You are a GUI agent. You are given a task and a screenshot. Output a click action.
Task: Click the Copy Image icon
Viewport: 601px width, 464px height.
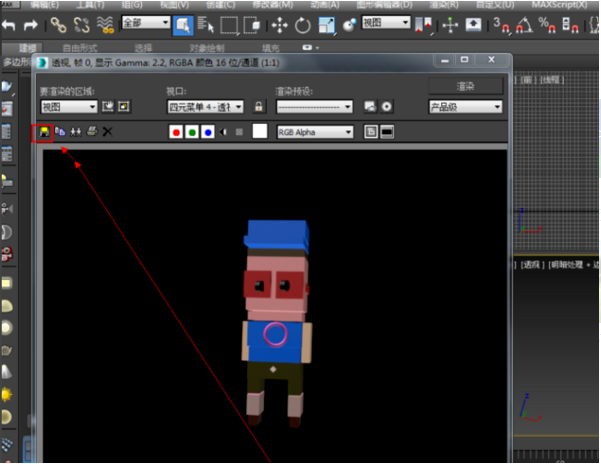(60, 132)
